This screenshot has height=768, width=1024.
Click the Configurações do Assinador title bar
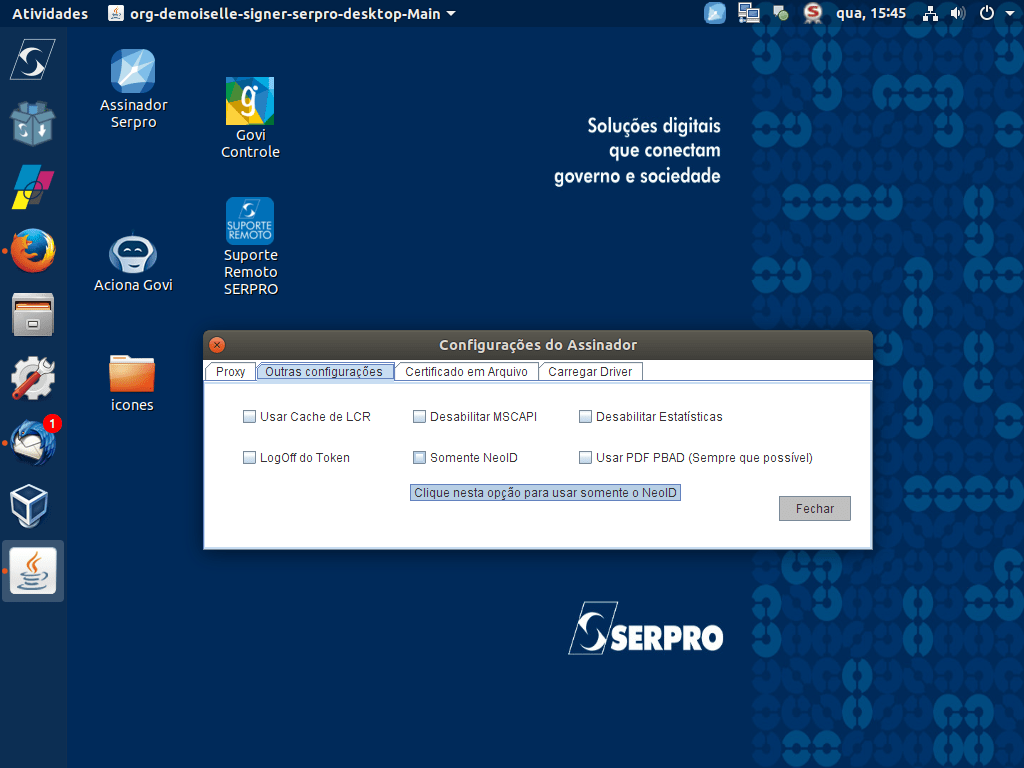click(x=538, y=345)
